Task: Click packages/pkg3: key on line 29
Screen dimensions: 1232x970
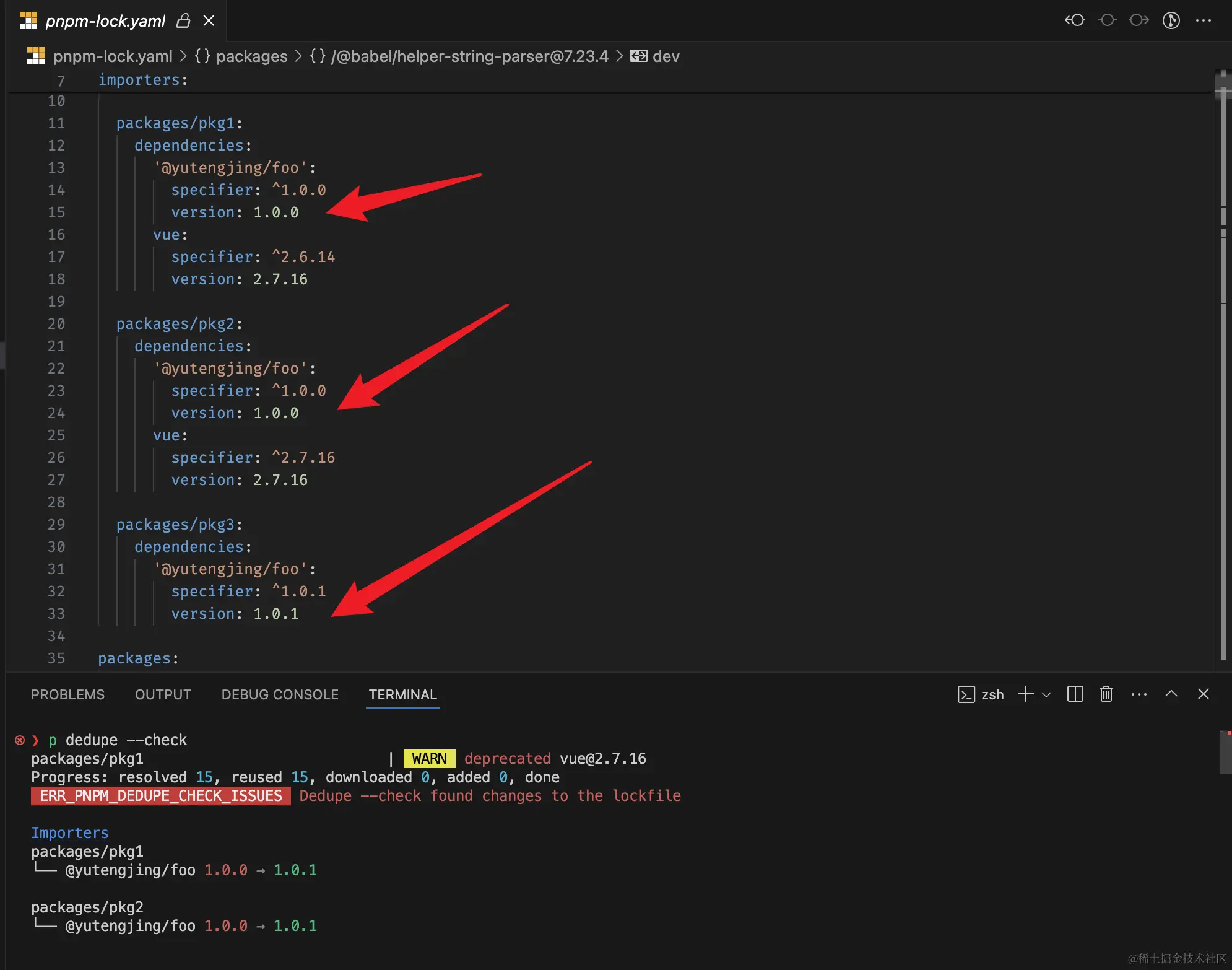Action: (180, 525)
